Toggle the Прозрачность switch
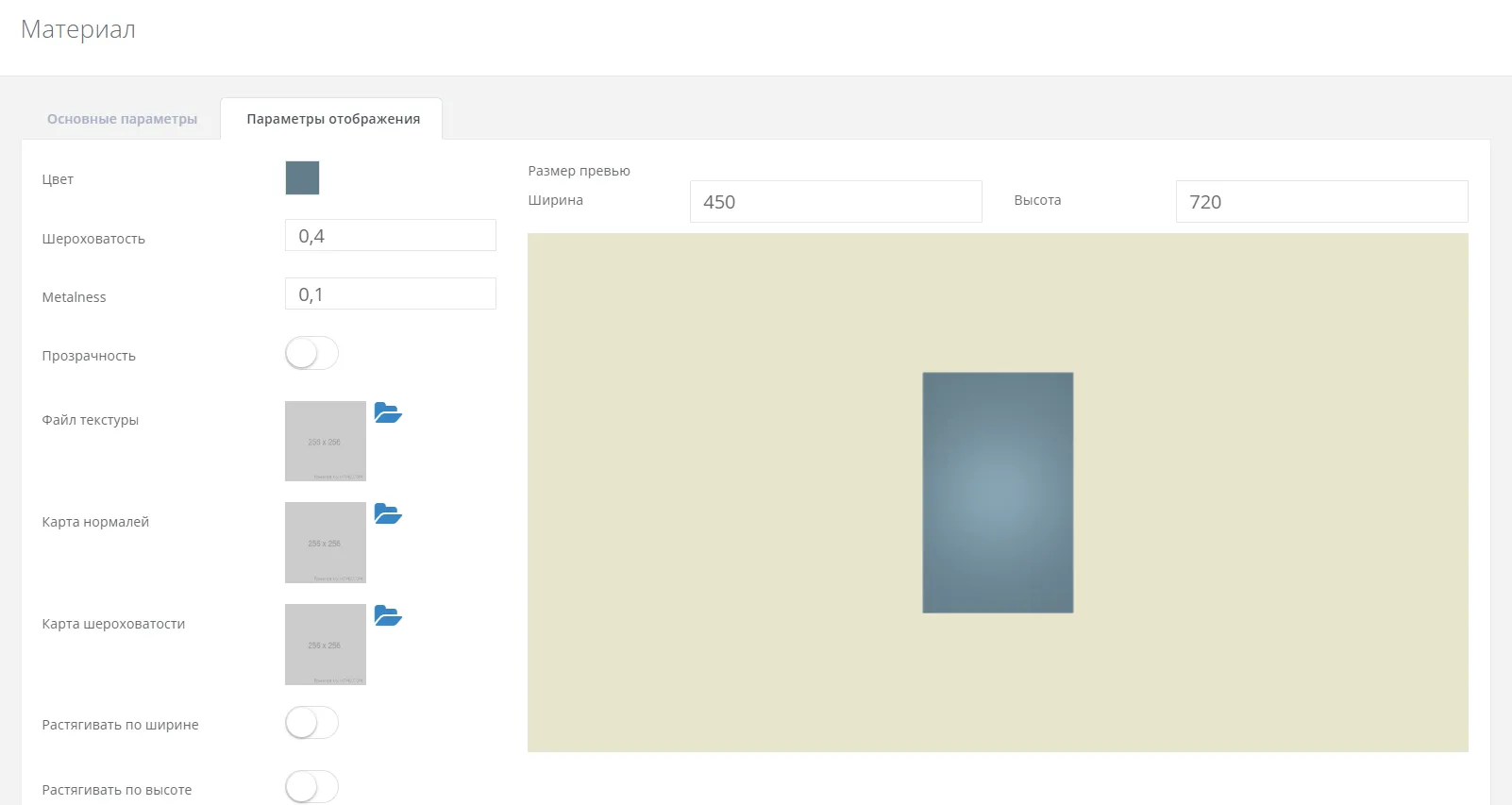 coord(311,354)
